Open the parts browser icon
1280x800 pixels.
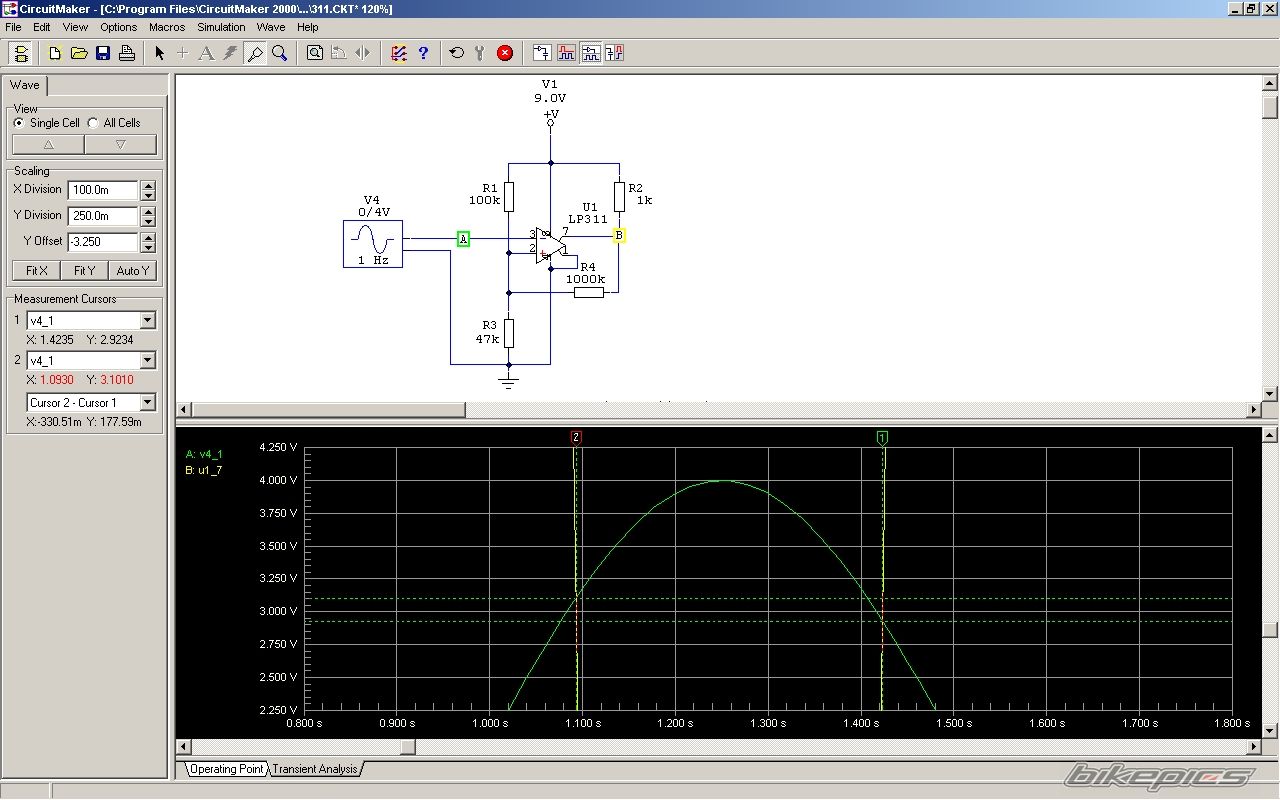coord(399,53)
